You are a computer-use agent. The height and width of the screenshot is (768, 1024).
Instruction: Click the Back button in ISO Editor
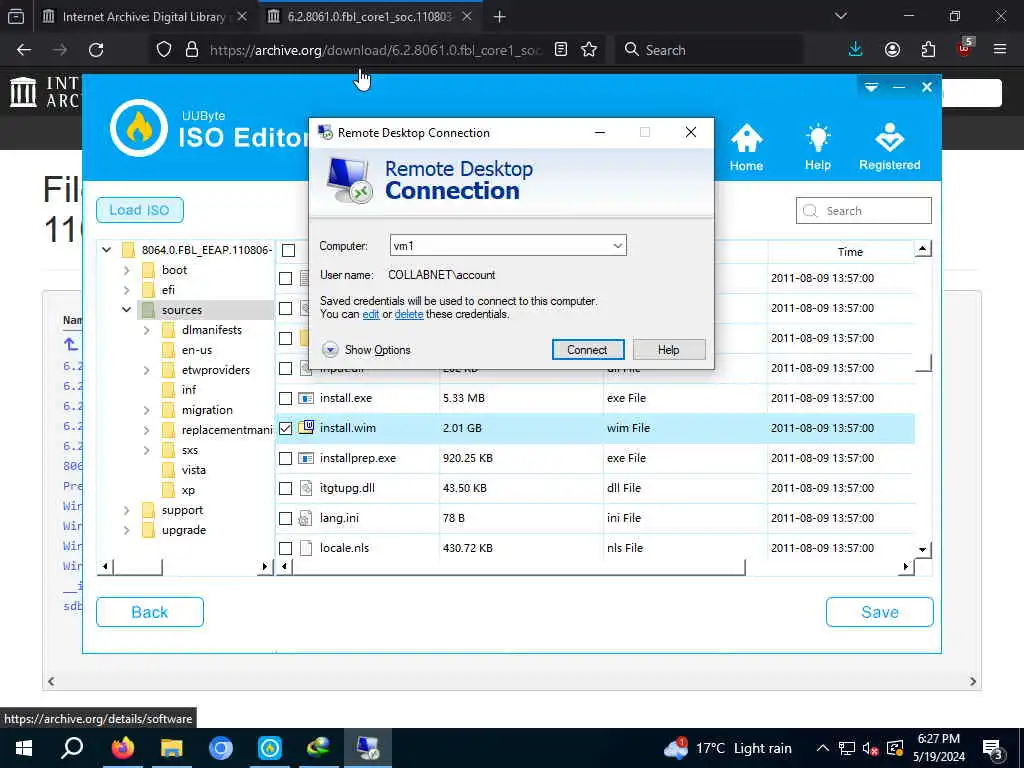pos(150,612)
